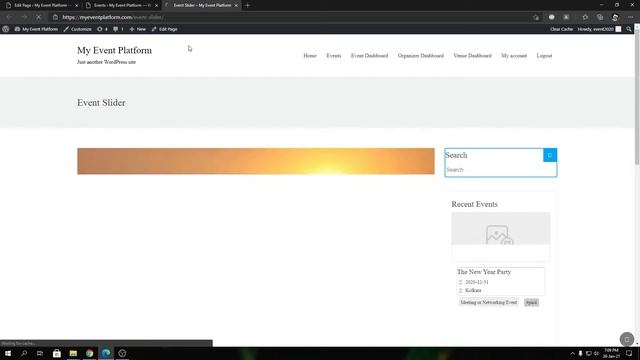Viewport: 640px width, 360px height.
Task: Click the Meeting or Networking Event tag
Action: 488,302
